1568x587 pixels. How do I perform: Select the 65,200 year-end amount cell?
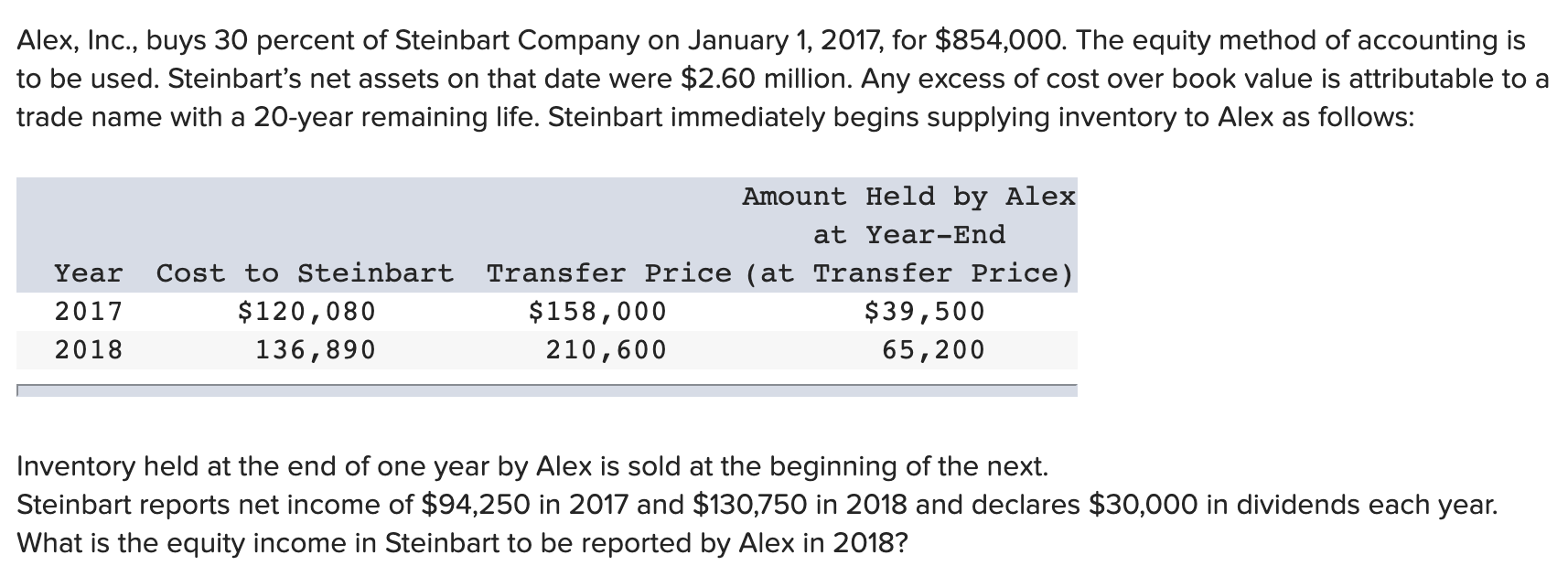coord(933,350)
